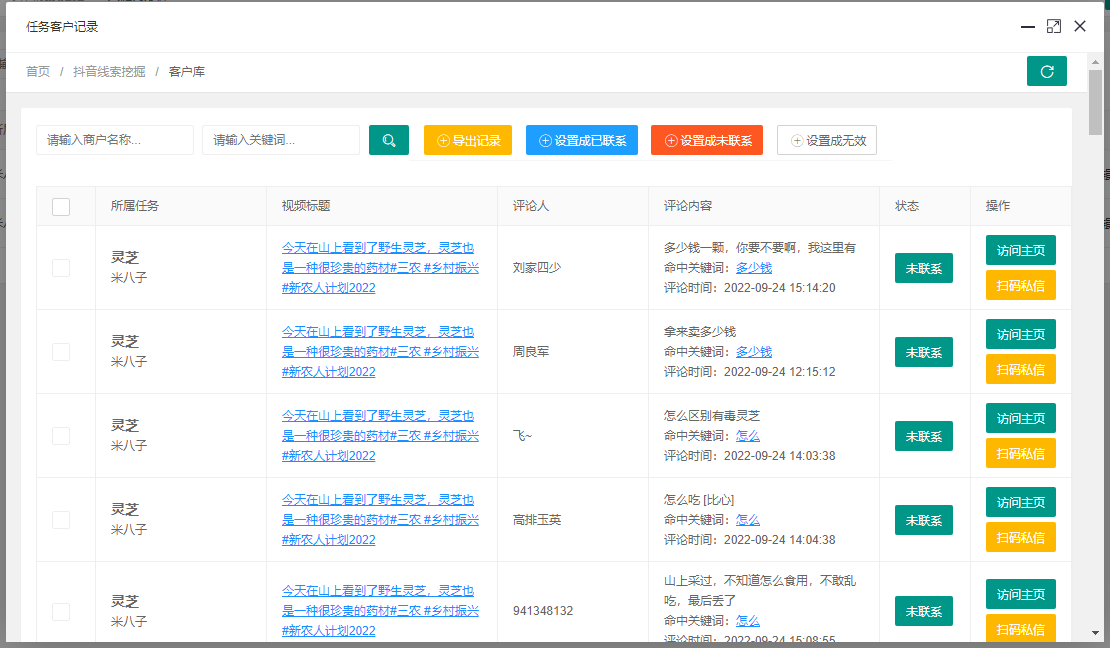Click 访问主页 for commenter 刘家四少
The height and width of the screenshot is (648, 1110).
pos(1020,250)
